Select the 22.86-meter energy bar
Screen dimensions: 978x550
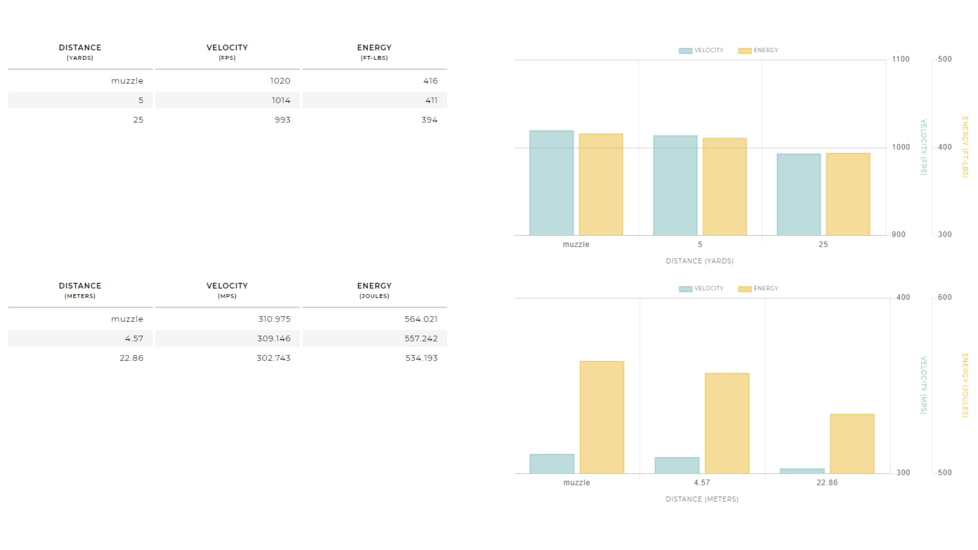(x=851, y=443)
